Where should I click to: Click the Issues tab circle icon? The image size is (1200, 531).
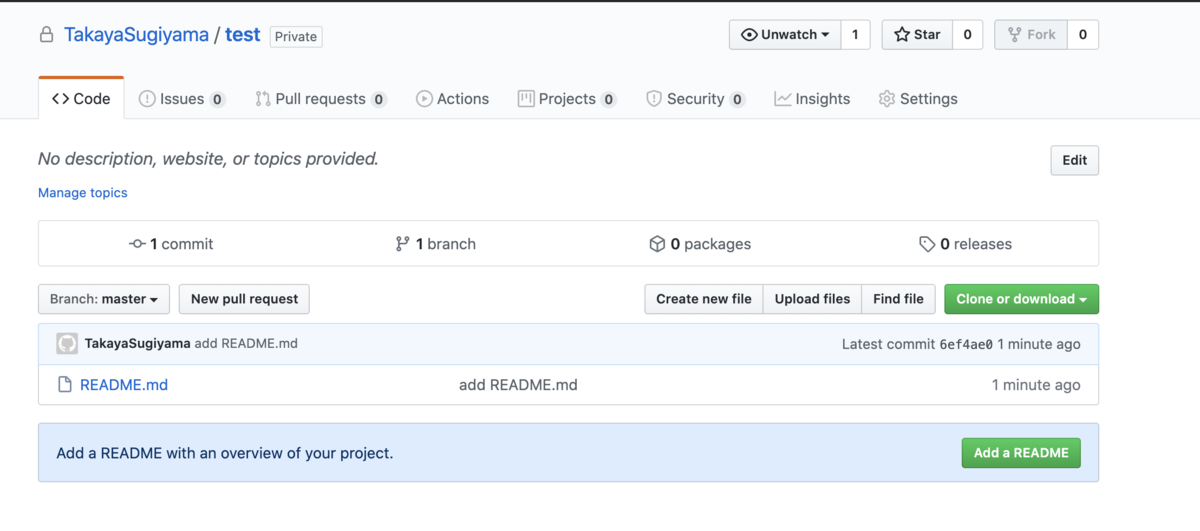(147, 98)
